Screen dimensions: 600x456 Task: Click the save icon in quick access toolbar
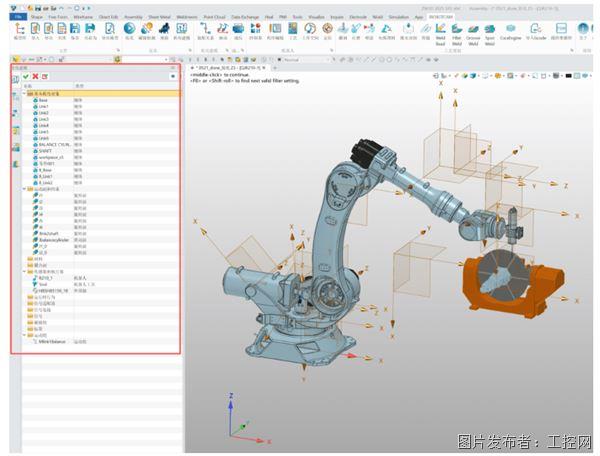pos(38,8)
